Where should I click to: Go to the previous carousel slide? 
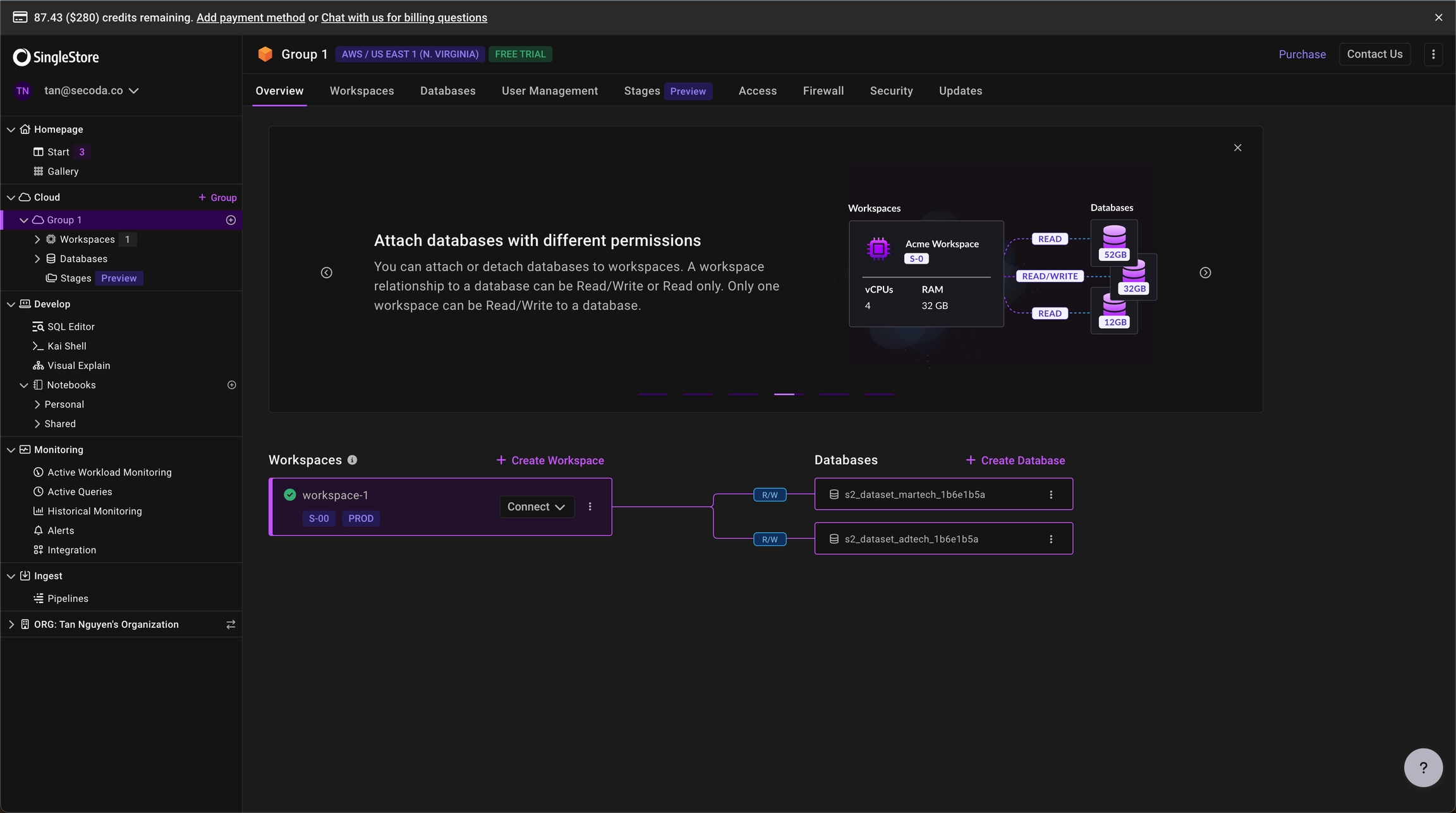tap(327, 272)
